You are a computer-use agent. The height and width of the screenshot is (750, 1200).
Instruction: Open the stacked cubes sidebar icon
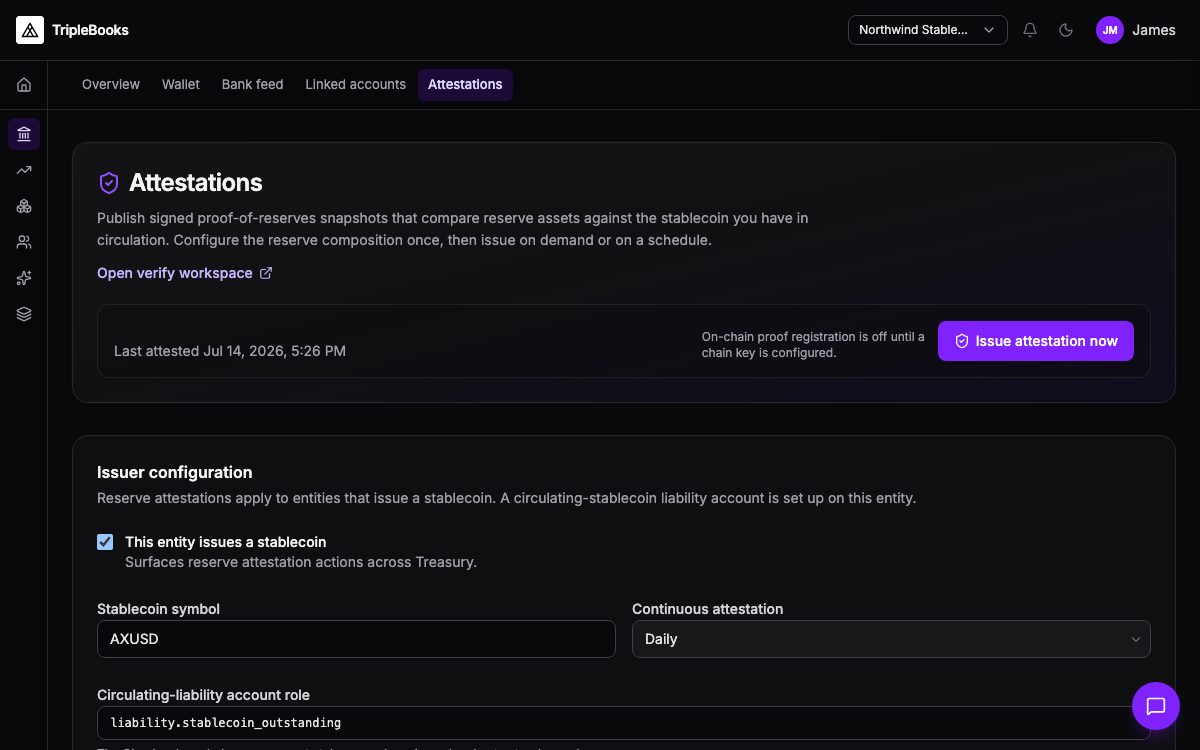[x=24, y=206]
